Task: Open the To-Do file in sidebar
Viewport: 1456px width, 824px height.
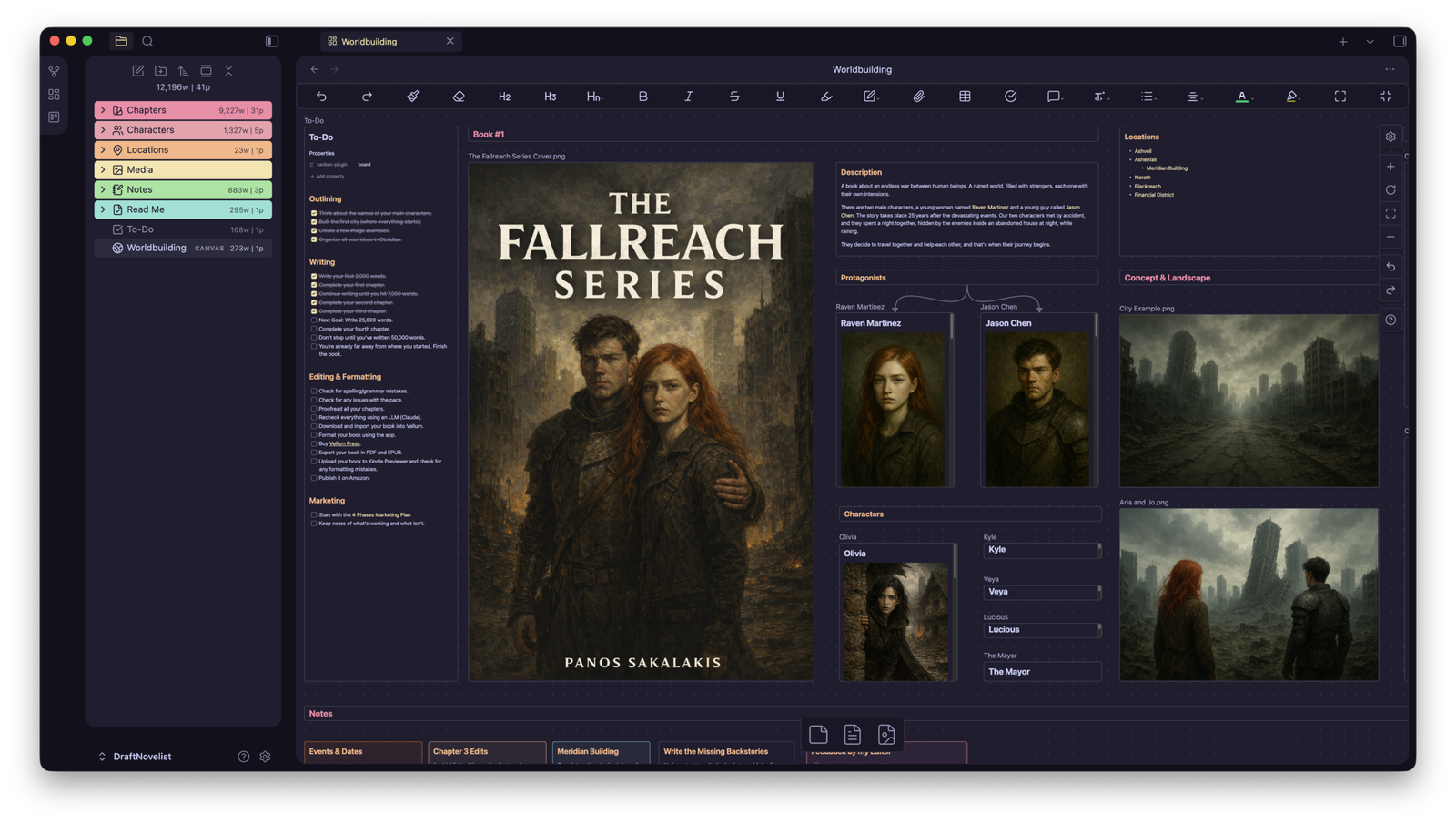Action: [140, 229]
